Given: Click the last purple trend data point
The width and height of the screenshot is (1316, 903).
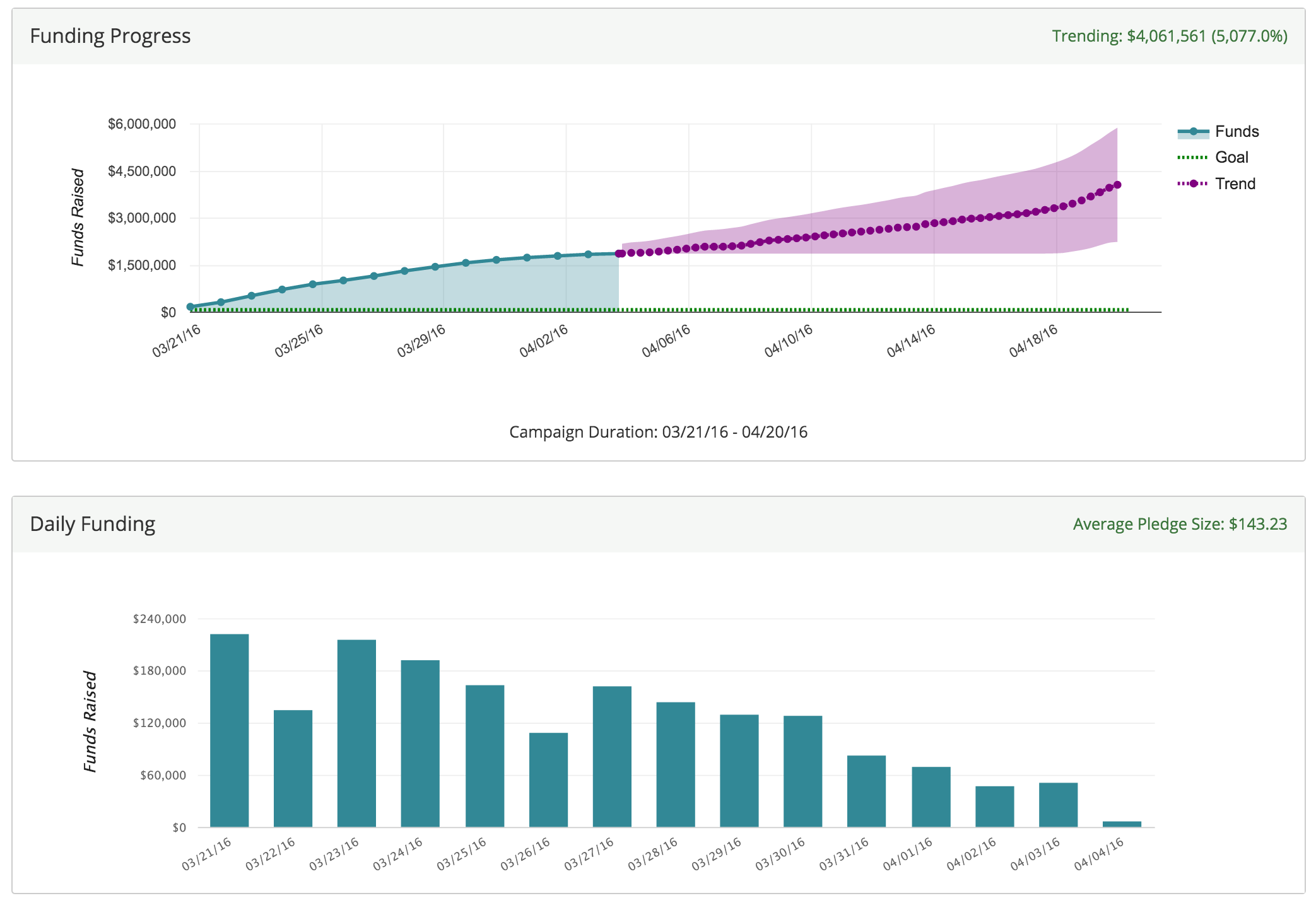Looking at the screenshot, I should point(1117,185).
